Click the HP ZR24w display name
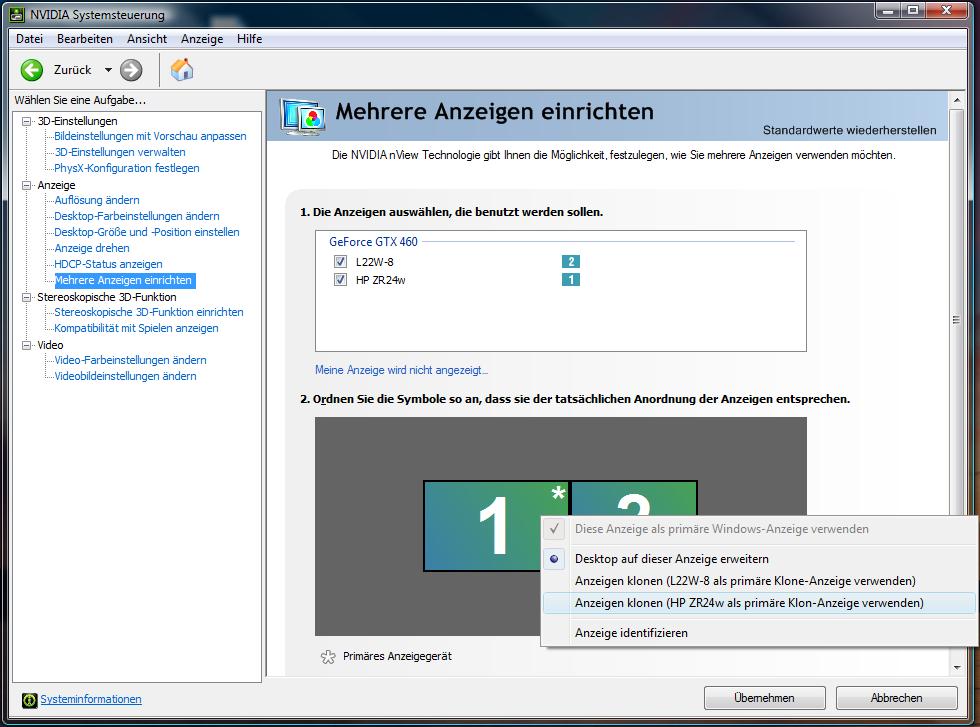Viewport: 980px width, 727px height. pyautogui.click(x=381, y=280)
